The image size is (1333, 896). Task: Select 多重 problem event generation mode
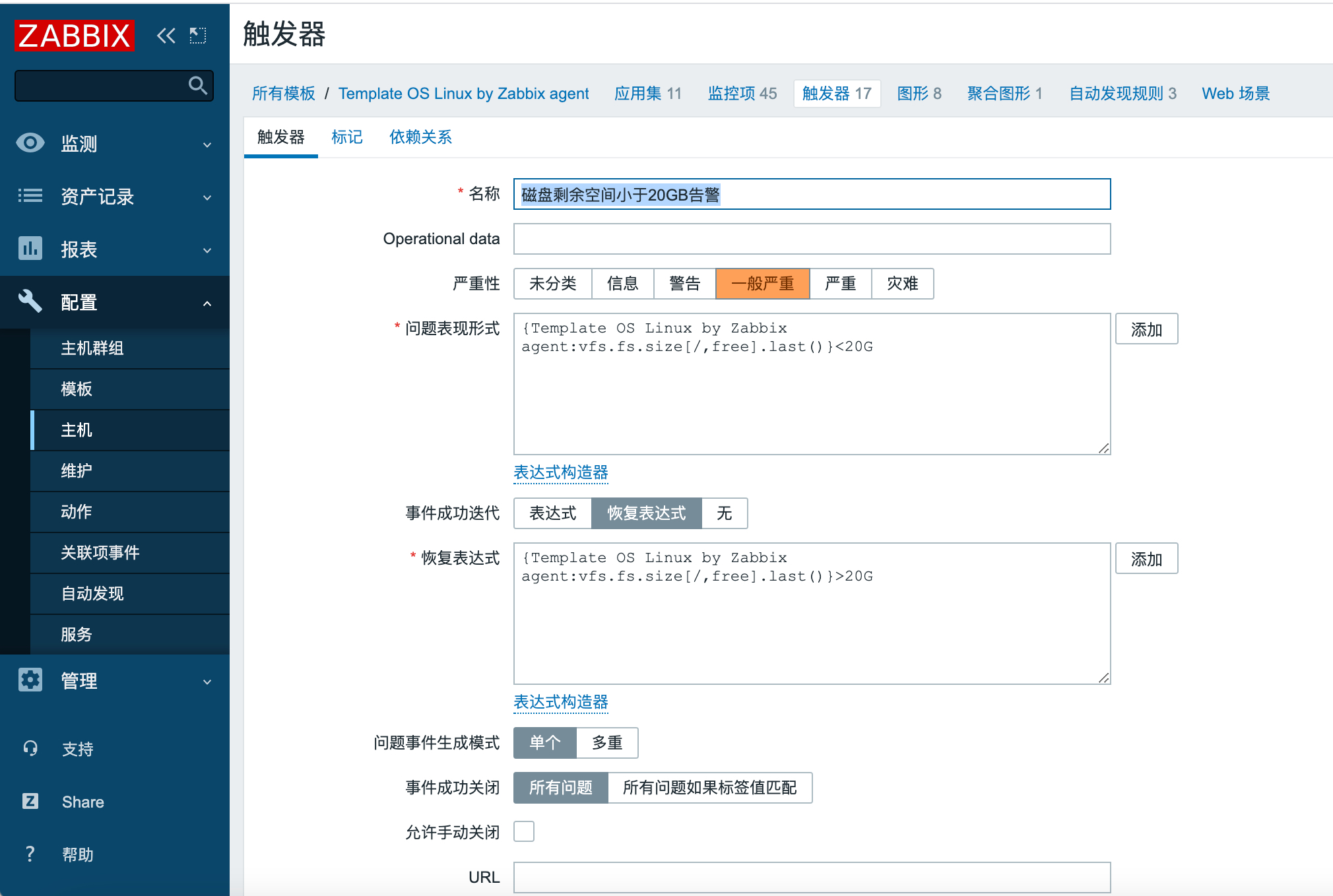pyautogui.click(x=607, y=743)
